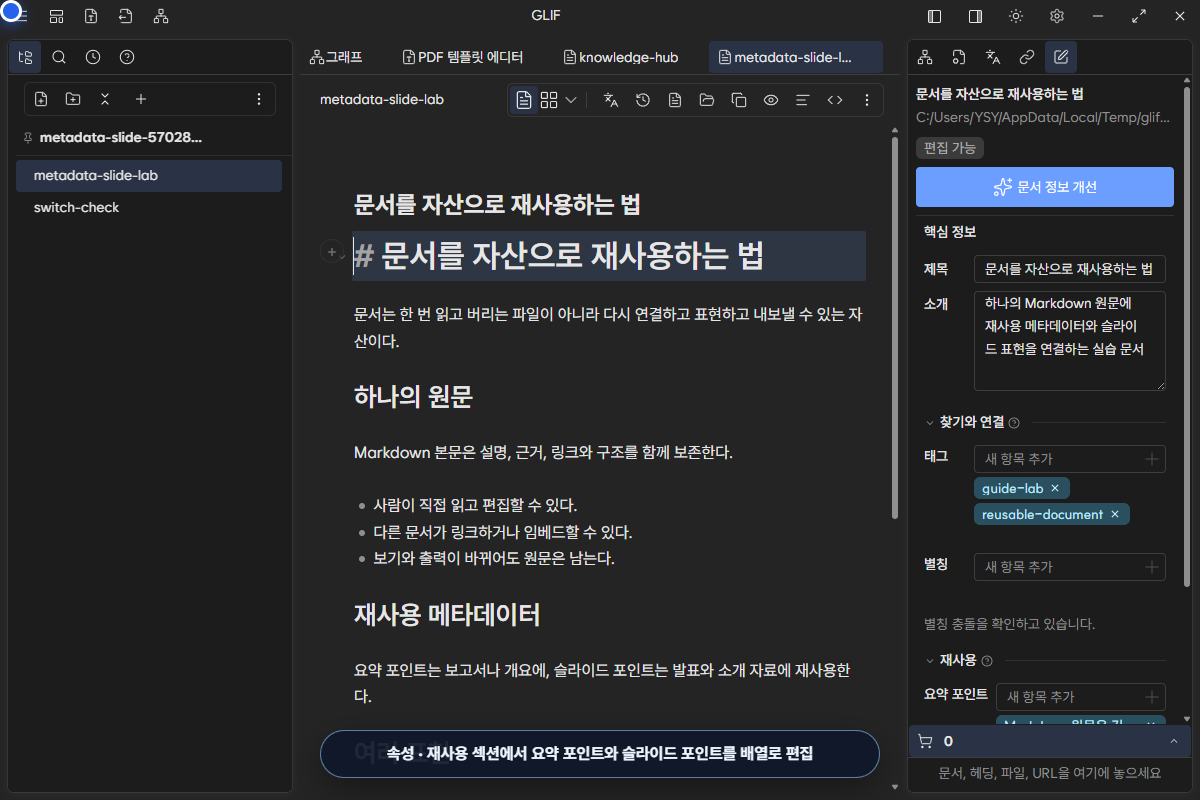Toggle source code view in editor toolbar

click(x=835, y=100)
